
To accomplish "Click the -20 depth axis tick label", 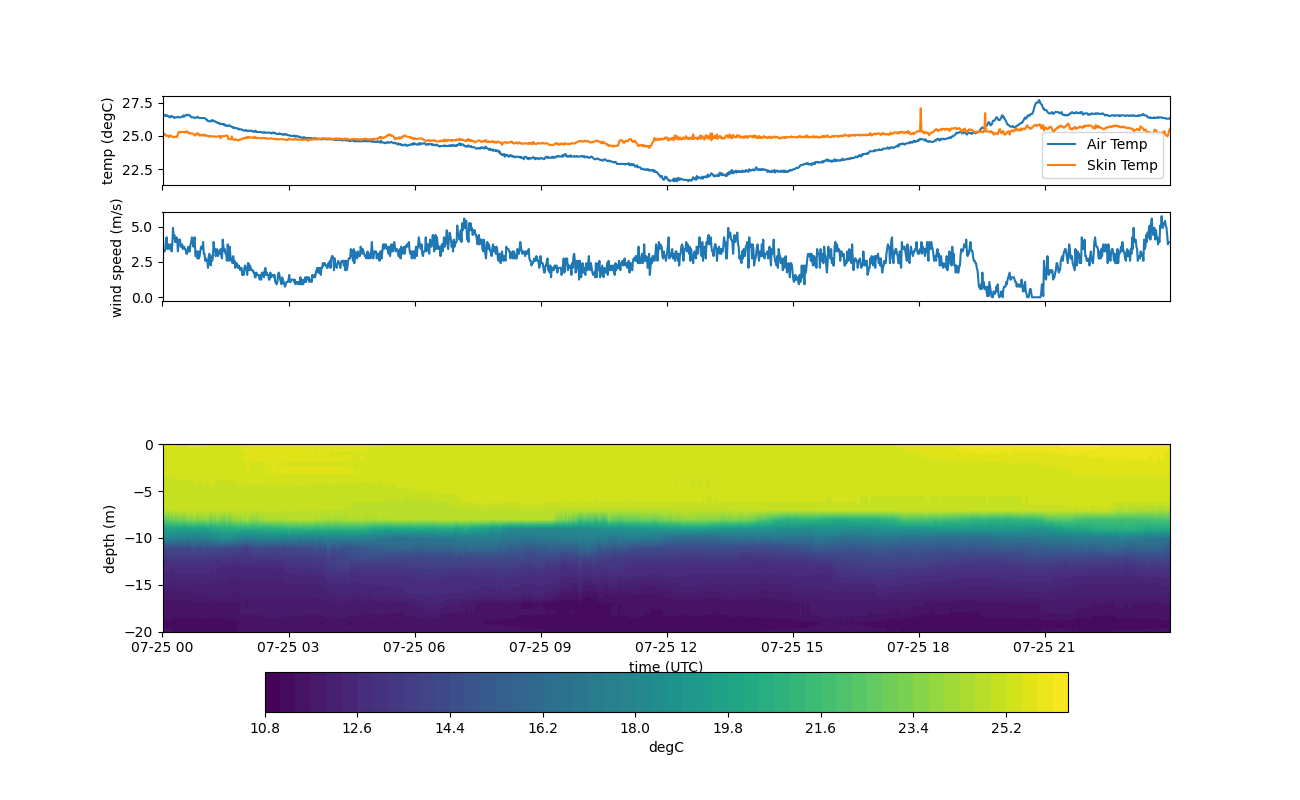I will click(140, 632).
